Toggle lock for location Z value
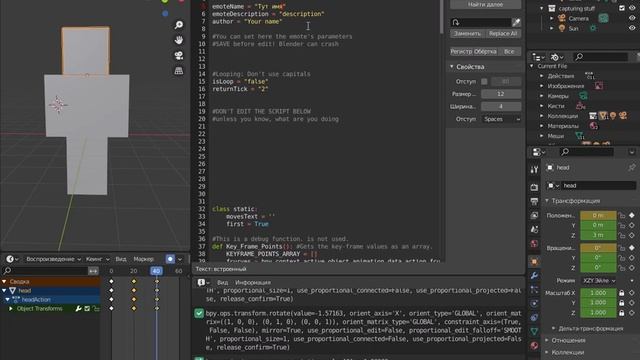640x360 pixels. [x=621, y=235]
